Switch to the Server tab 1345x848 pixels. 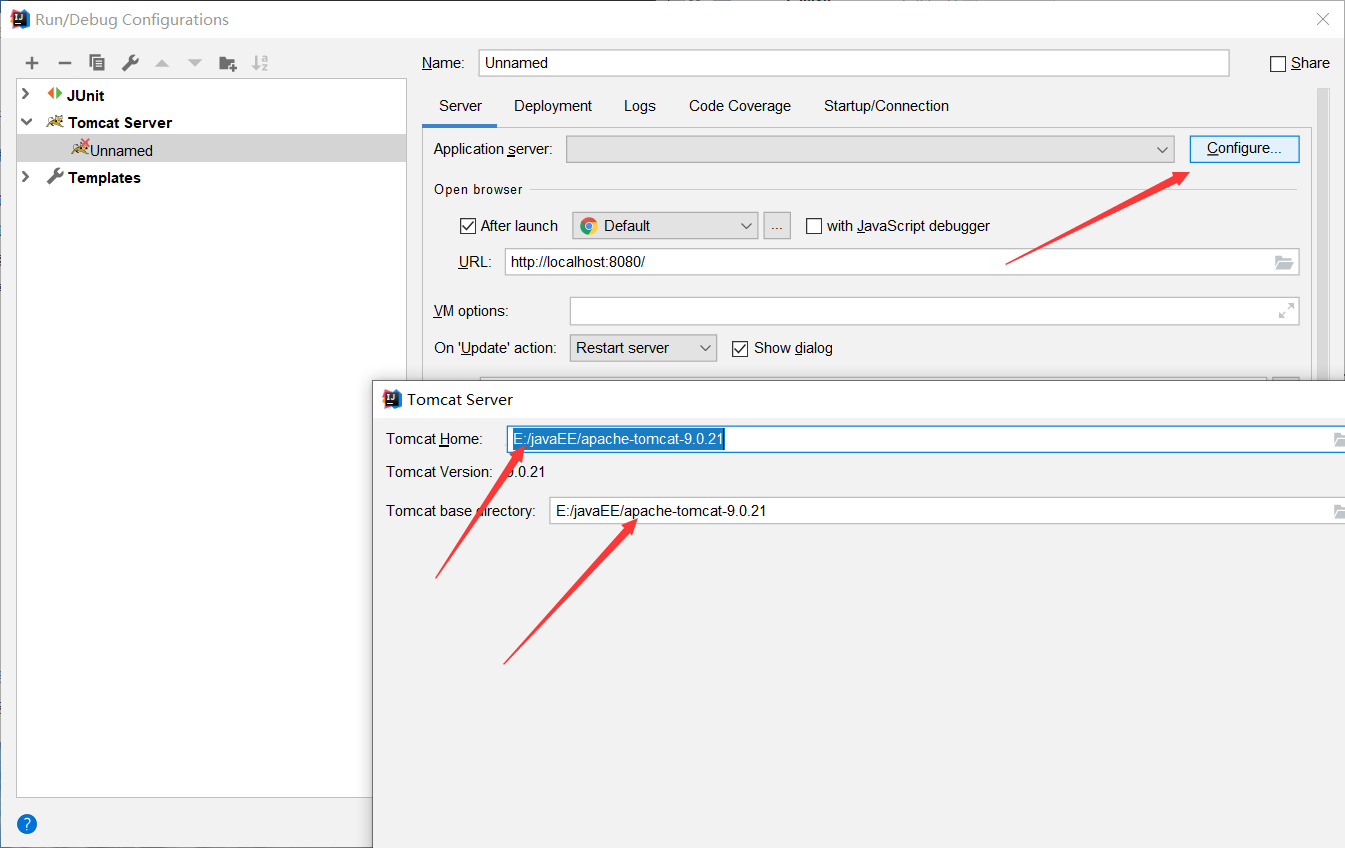coord(460,106)
